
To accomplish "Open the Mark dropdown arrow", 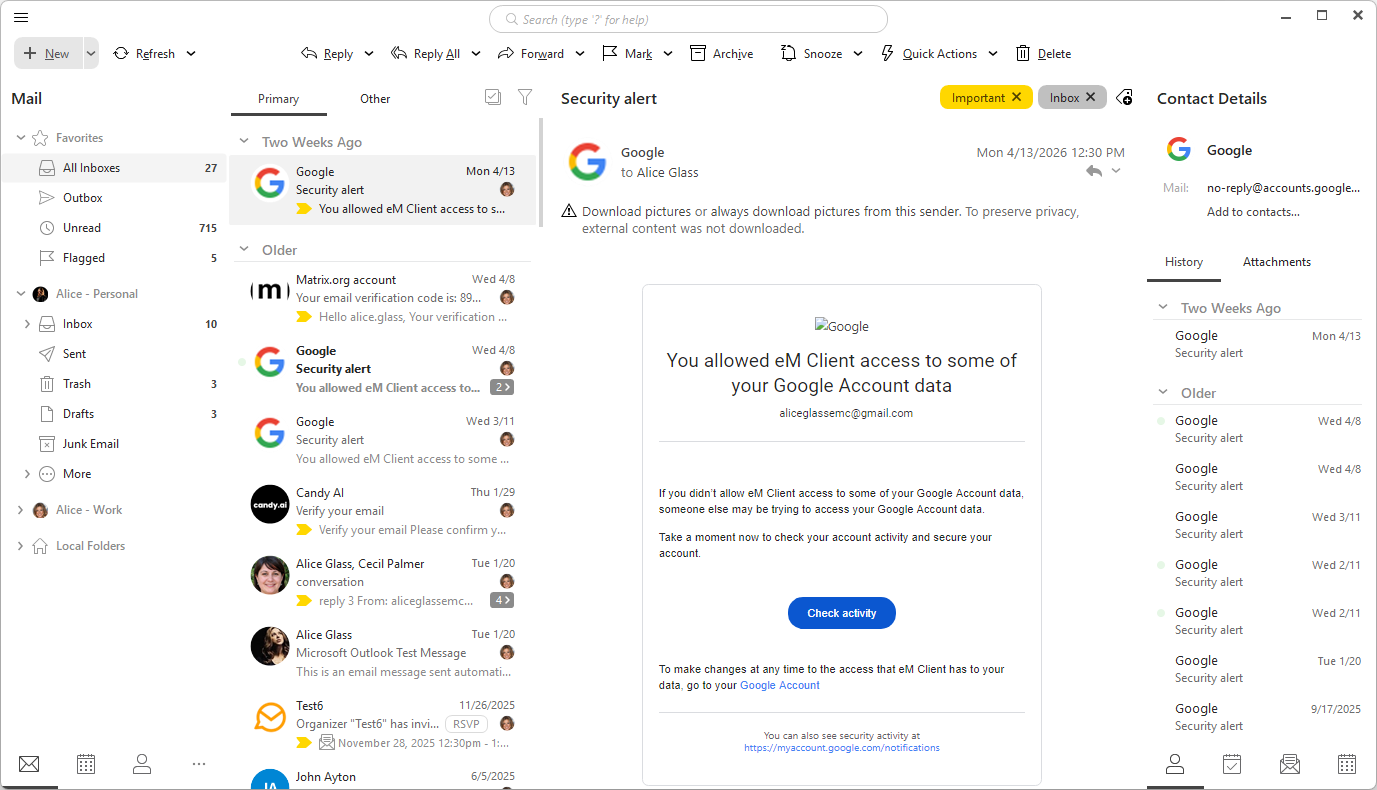I will click(668, 54).
